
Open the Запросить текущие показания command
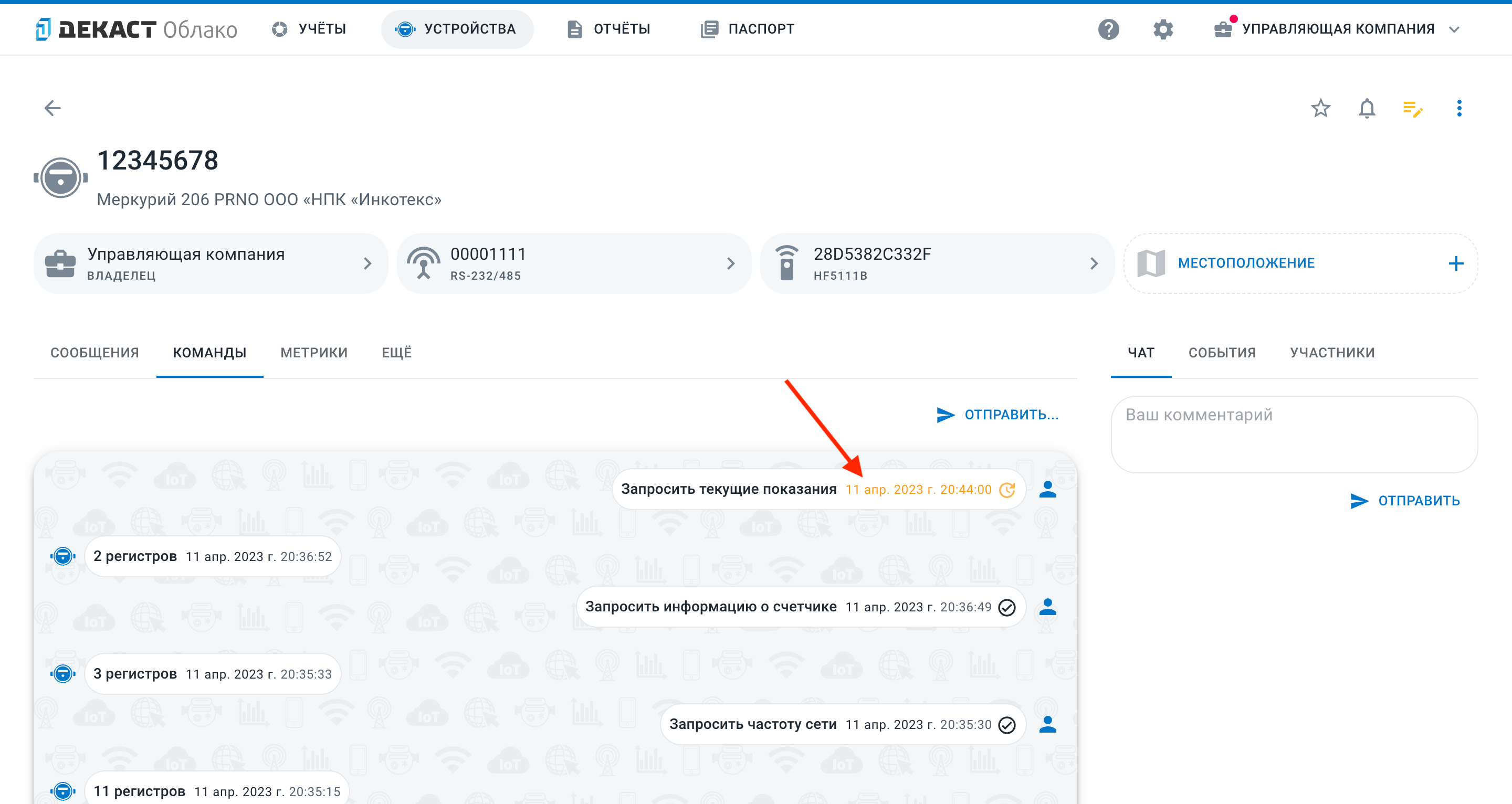(818, 490)
